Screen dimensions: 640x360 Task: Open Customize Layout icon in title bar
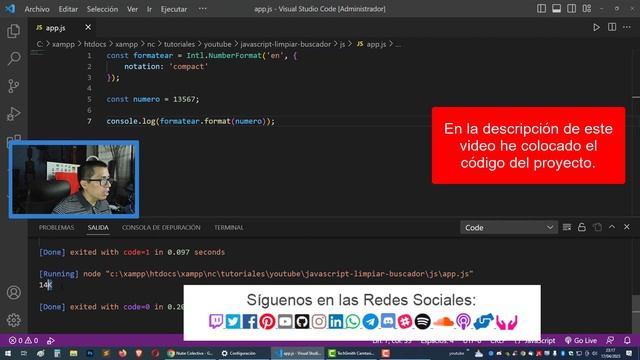pos(587,9)
